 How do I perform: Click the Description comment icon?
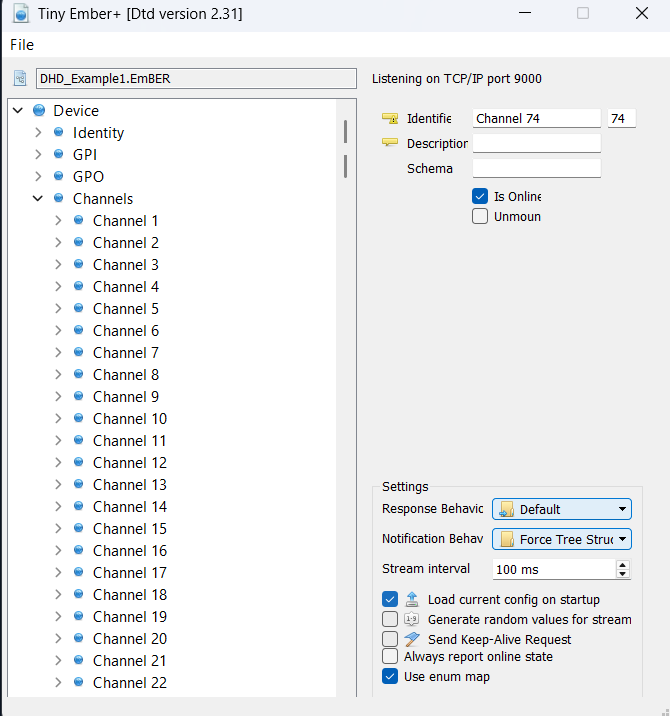click(390, 143)
